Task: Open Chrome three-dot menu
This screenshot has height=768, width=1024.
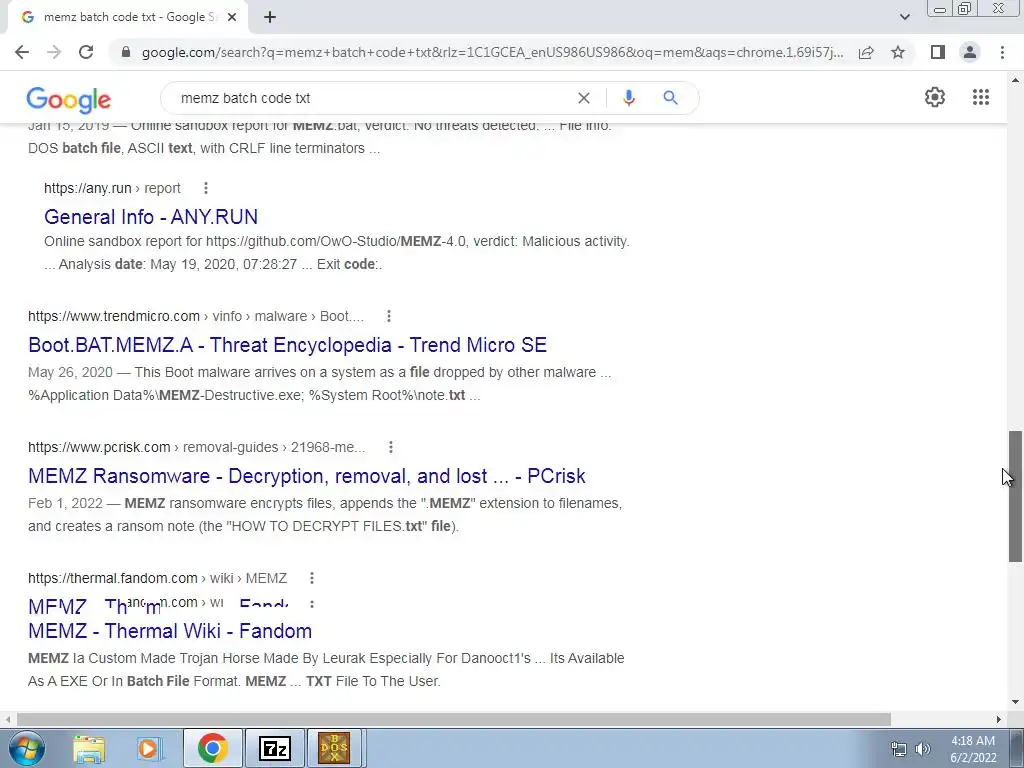Action: pyautogui.click(x=1002, y=52)
